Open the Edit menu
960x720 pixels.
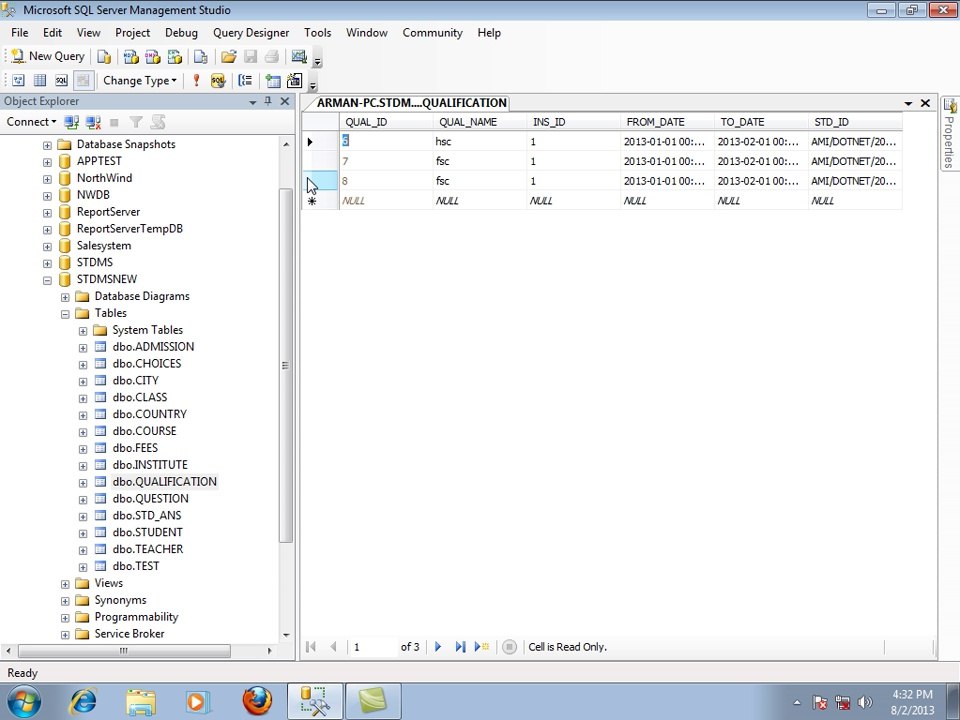click(52, 32)
